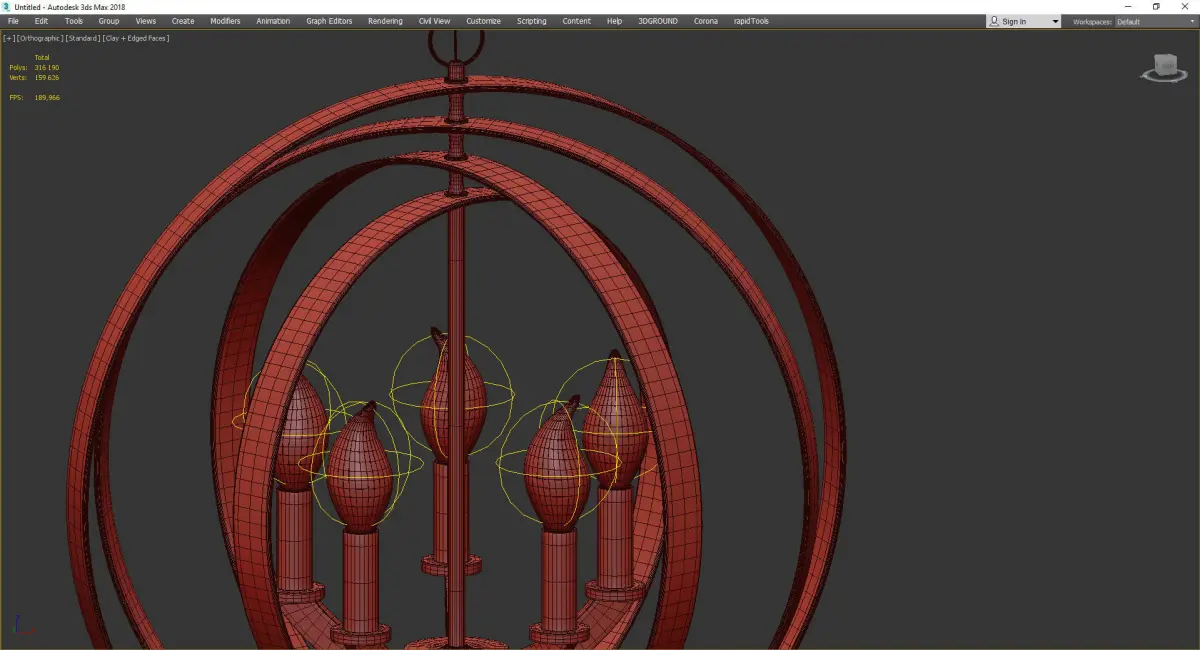
Task: Open the Edit menu
Action: click(41, 21)
